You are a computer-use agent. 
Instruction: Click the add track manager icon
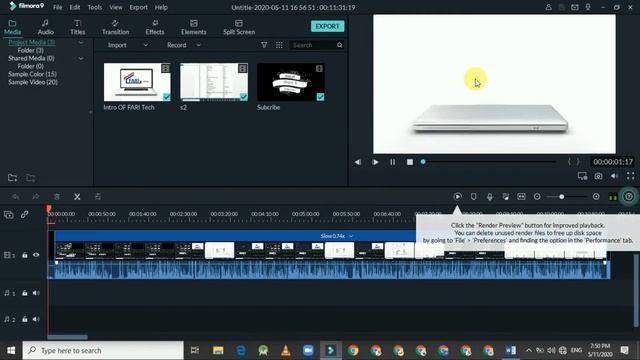(x=9, y=214)
